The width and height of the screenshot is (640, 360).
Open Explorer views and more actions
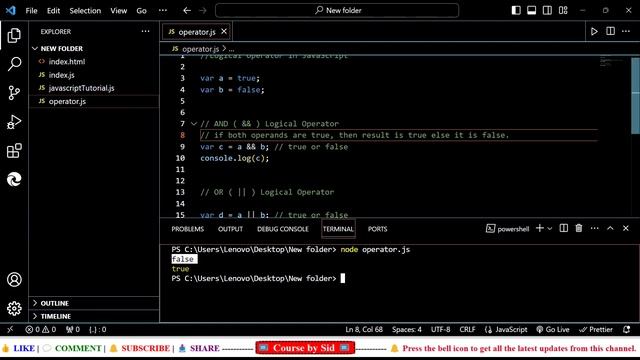pyautogui.click(x=145, y=31)
